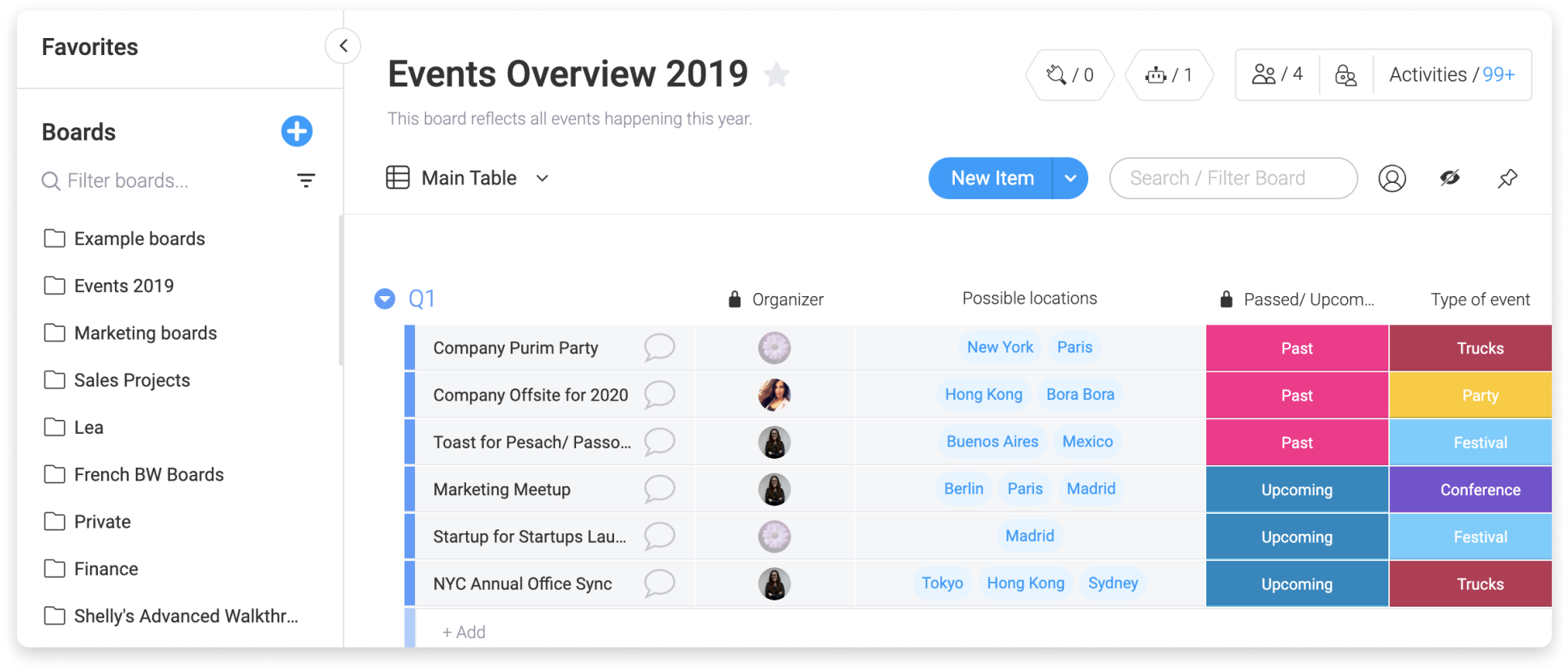
Task: Expand the New Item dropdown arrow
Action: pos(1070,178)
